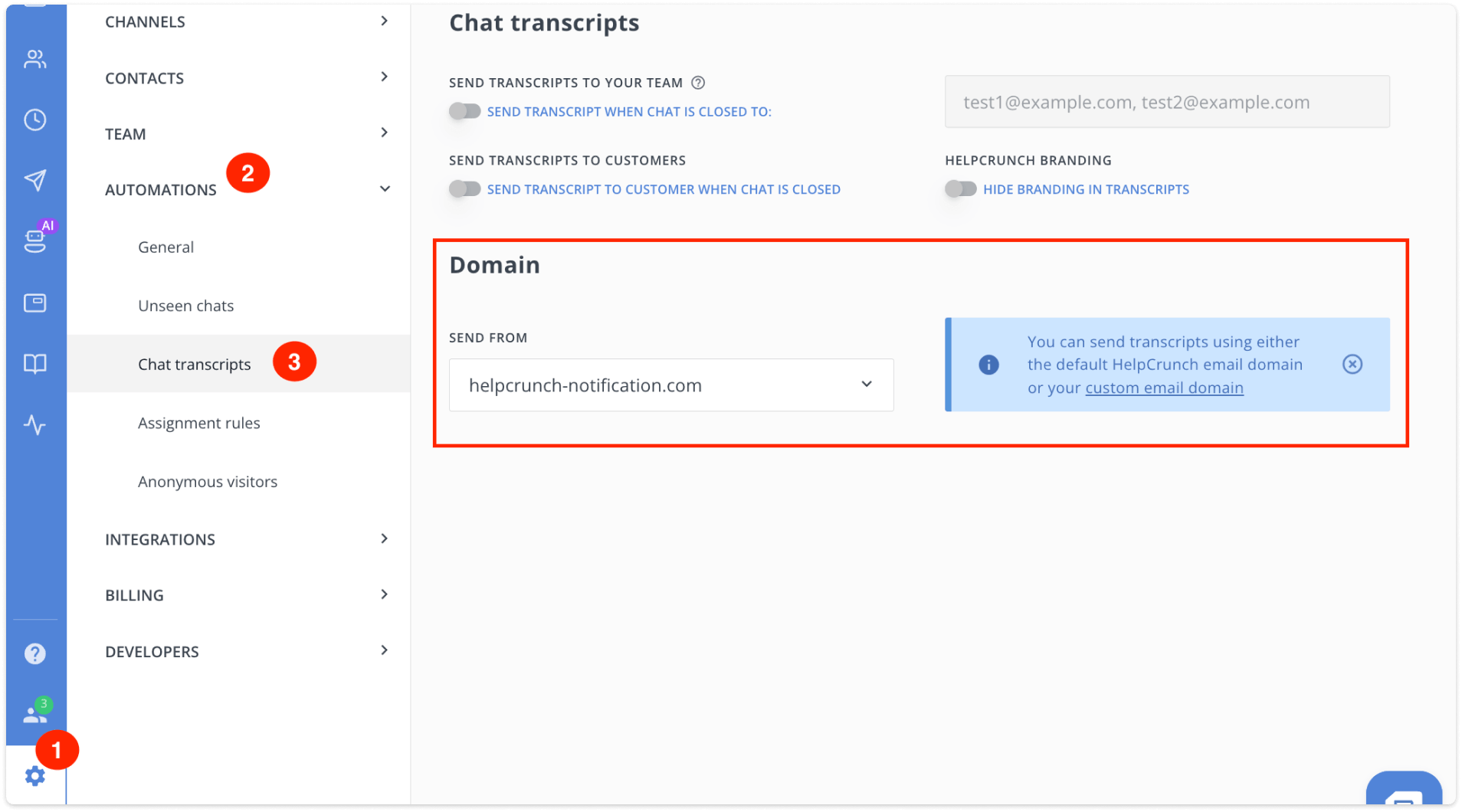Open the settings gear icon
This screenshot has width=1462, height=812.
(35, 775)
